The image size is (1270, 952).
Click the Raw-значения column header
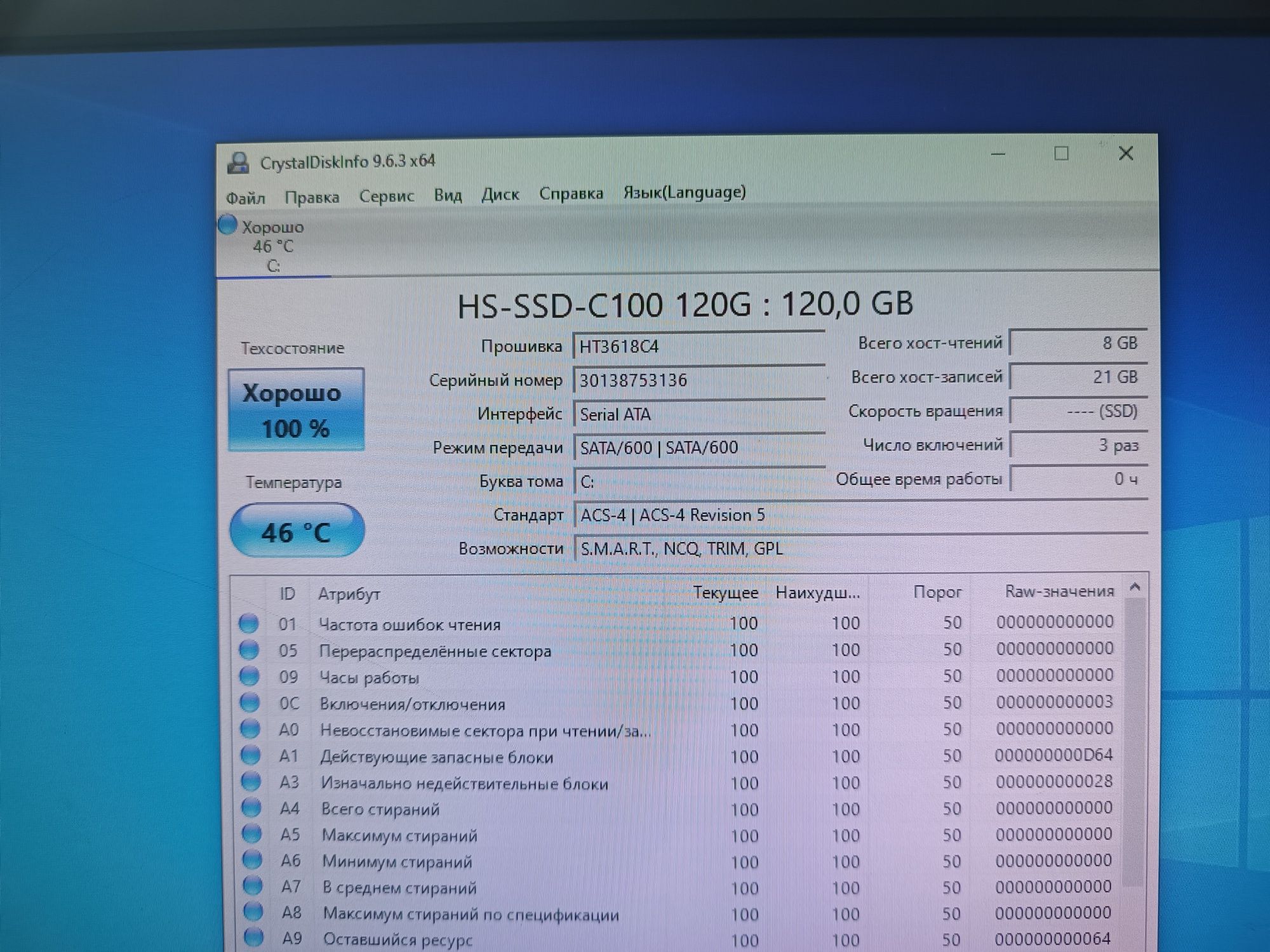point(1059,591)
